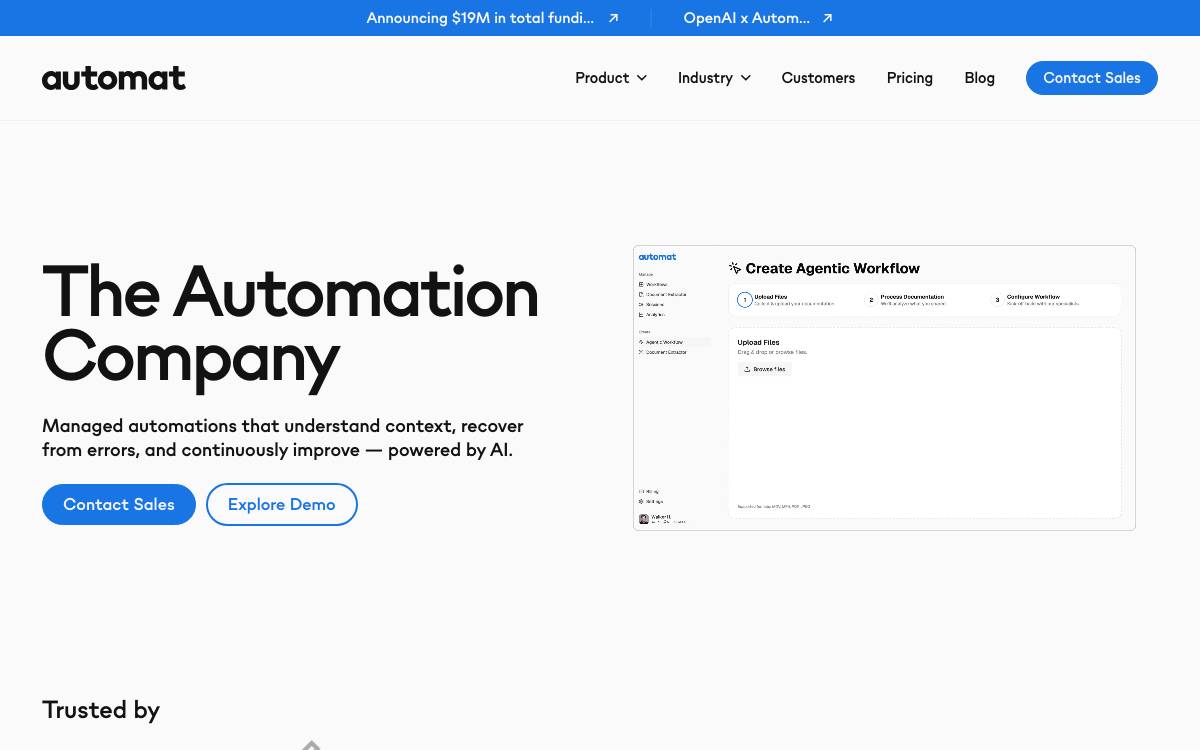Click the "Create Agentic Workflow" title in the preview
This screenshot has height=750, width=1200.
[x=833, y=268]
